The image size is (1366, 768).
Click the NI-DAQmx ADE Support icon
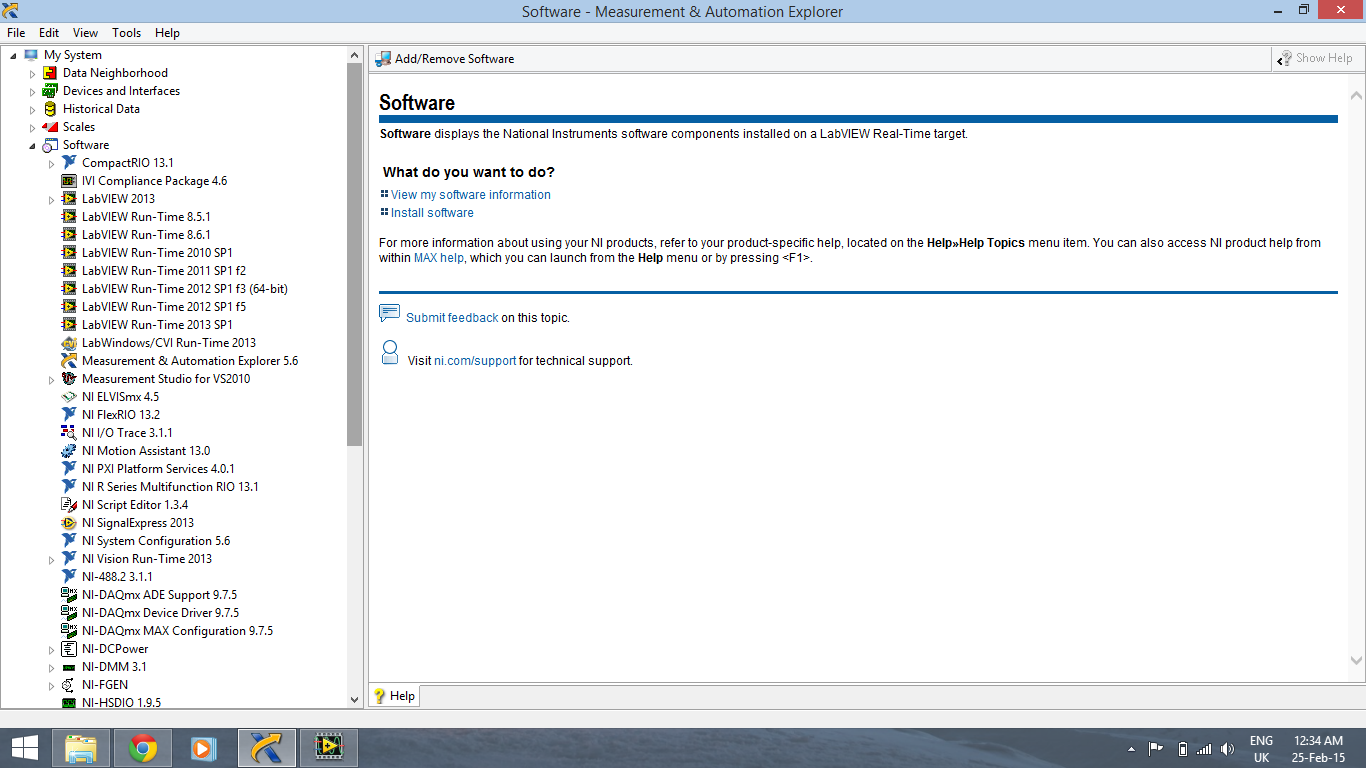[x=69, y=595]
